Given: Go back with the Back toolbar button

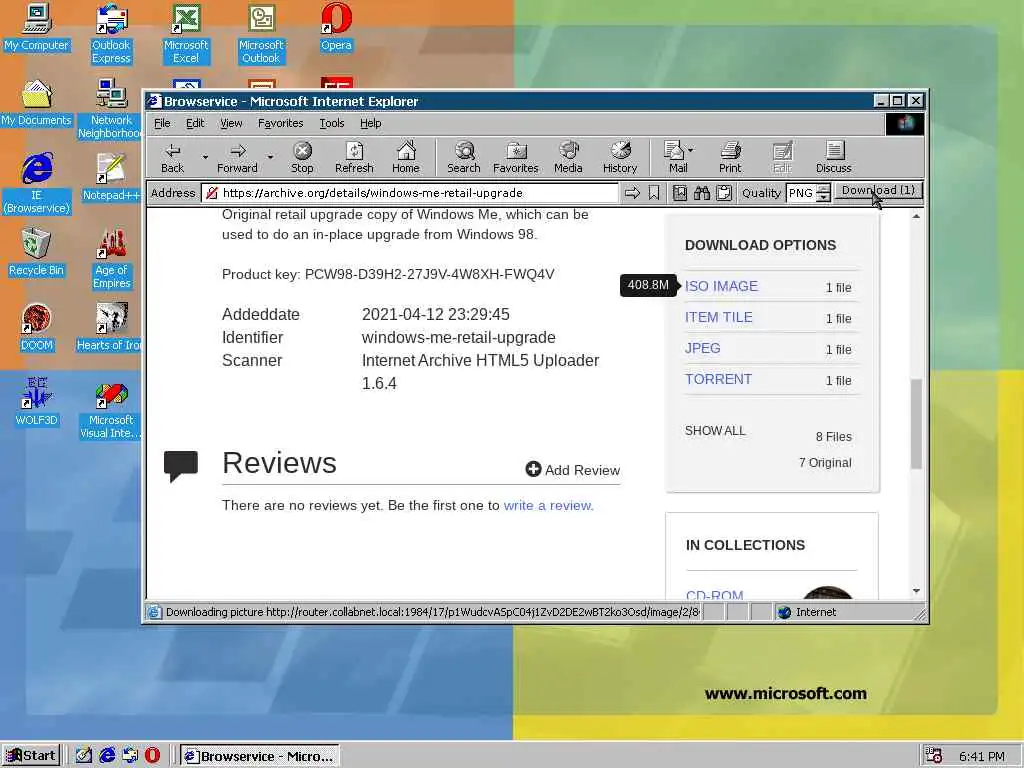Looking at the screenshot, I should (x=172, y=158).
